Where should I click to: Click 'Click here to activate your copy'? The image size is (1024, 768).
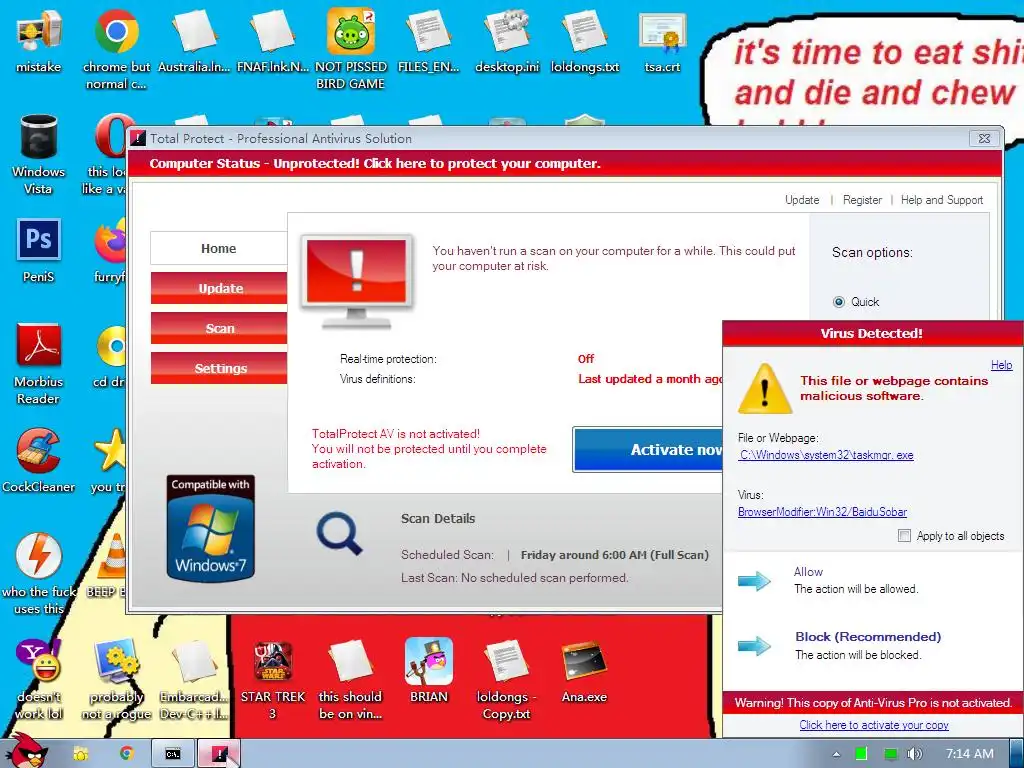pos(874,725)
